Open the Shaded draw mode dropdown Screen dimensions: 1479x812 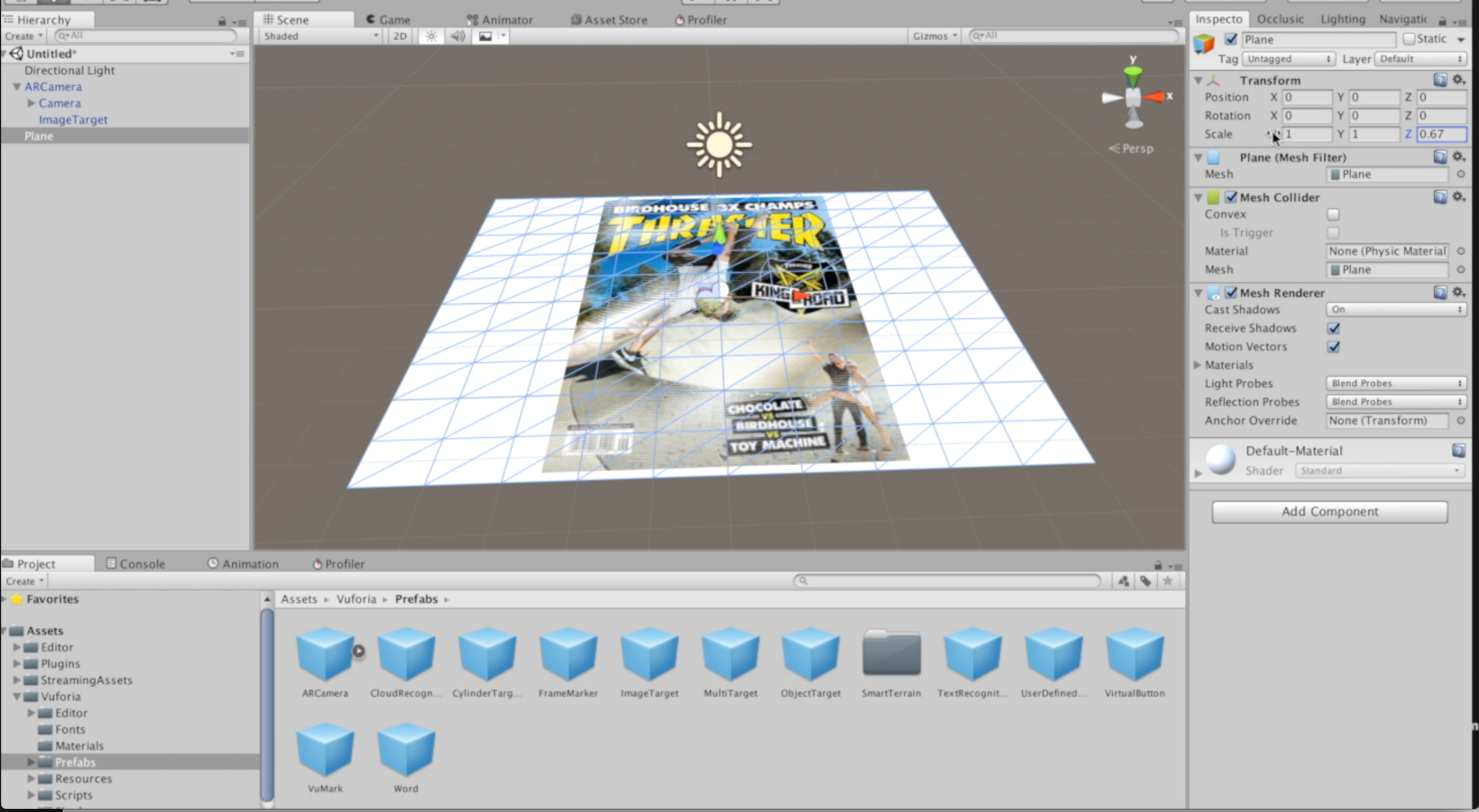(x=319, y=35)
